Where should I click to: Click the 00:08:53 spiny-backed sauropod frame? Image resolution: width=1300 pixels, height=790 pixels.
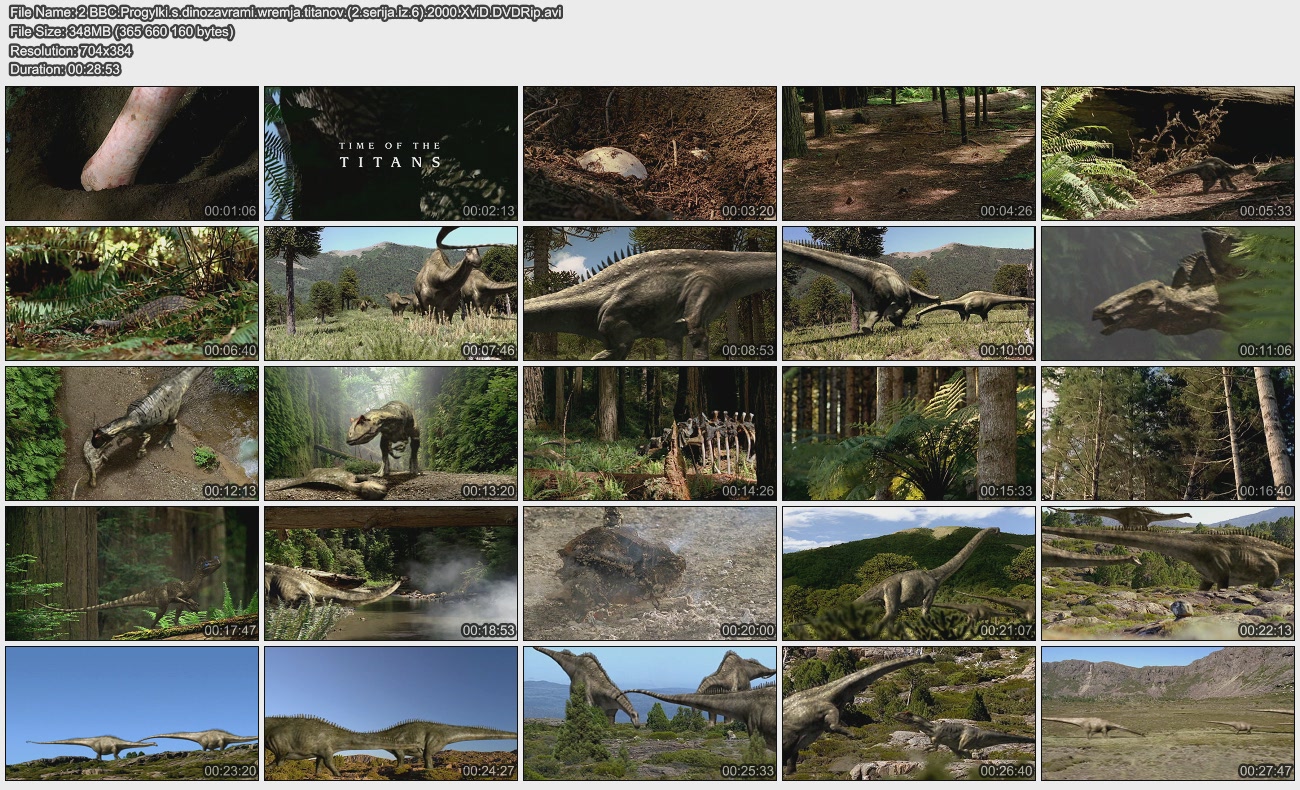click(650, 293)
